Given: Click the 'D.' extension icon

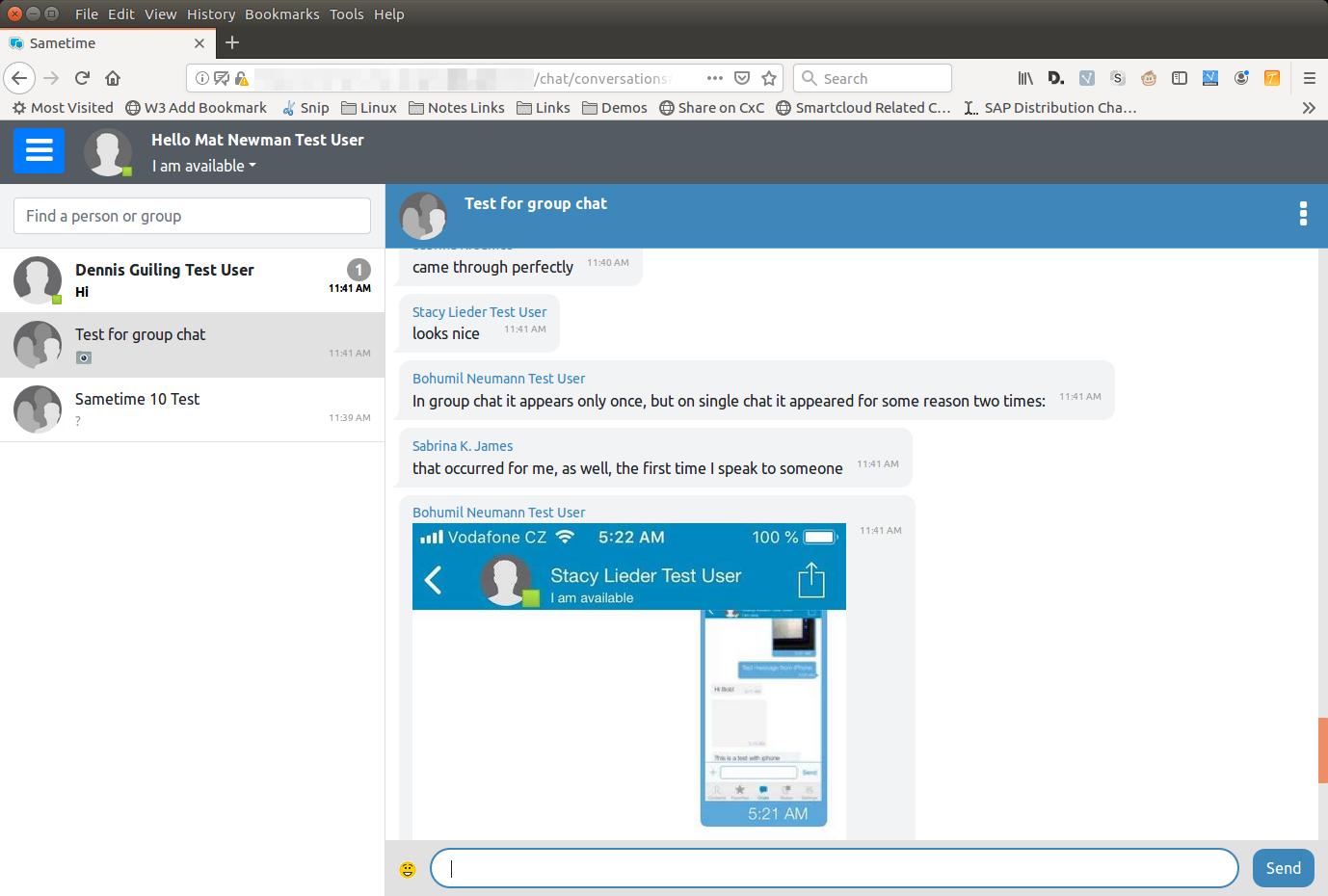Looking at the screenshot, I should tap(1056, 78).
